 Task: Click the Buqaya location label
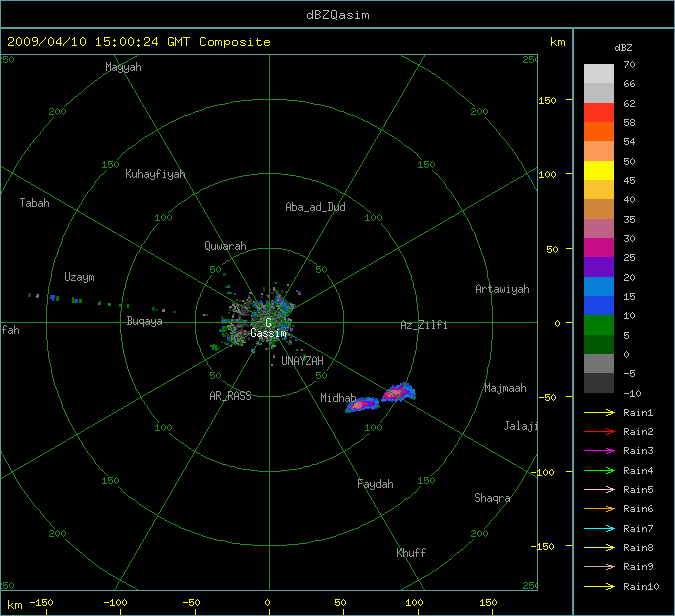tap(145, 321)
